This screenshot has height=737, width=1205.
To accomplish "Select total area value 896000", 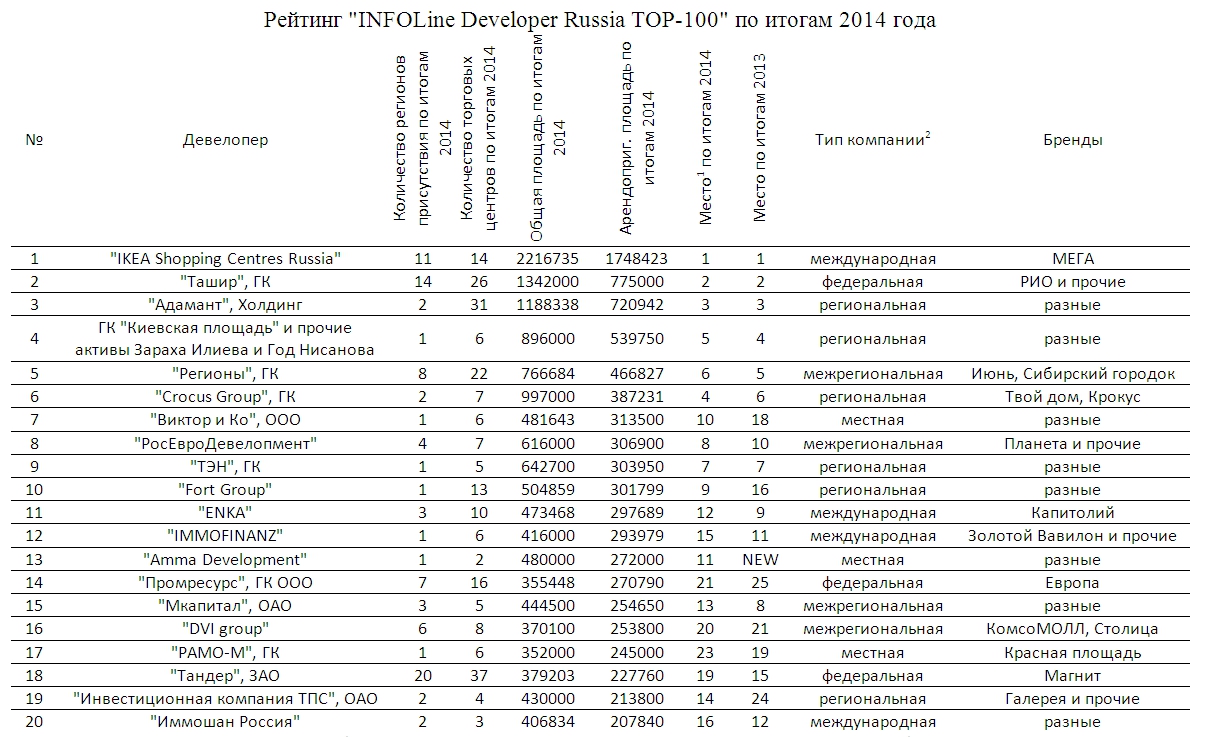I will click(550, 339).
